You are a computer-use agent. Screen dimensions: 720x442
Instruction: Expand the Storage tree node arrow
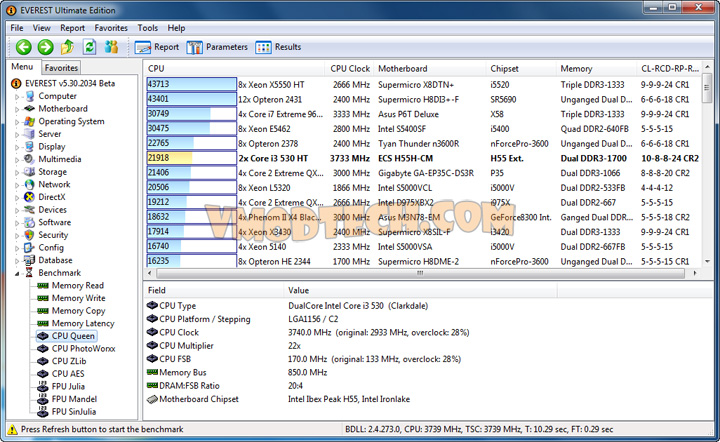(x=17, y=173)
